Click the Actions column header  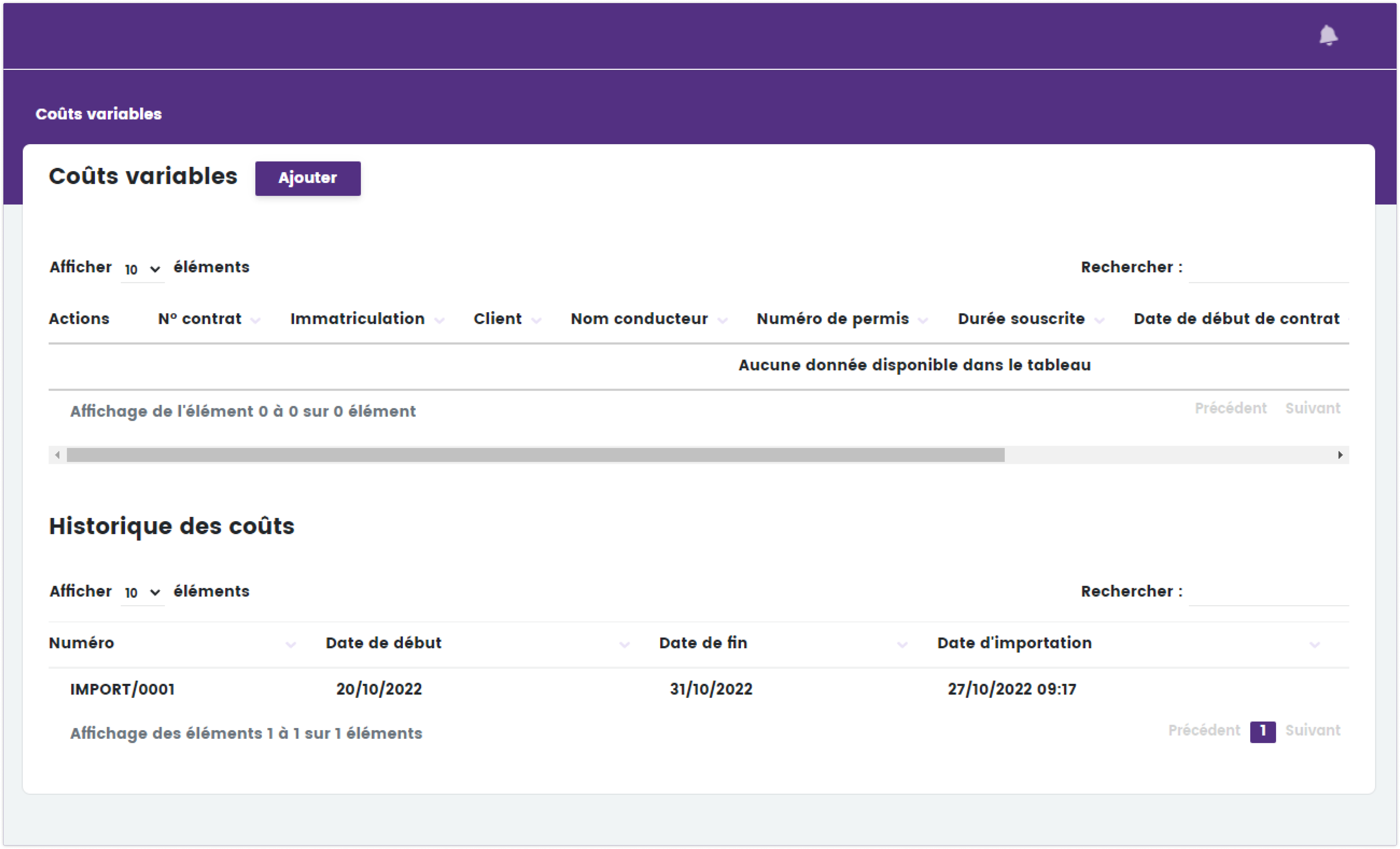[x=79, y=319]
